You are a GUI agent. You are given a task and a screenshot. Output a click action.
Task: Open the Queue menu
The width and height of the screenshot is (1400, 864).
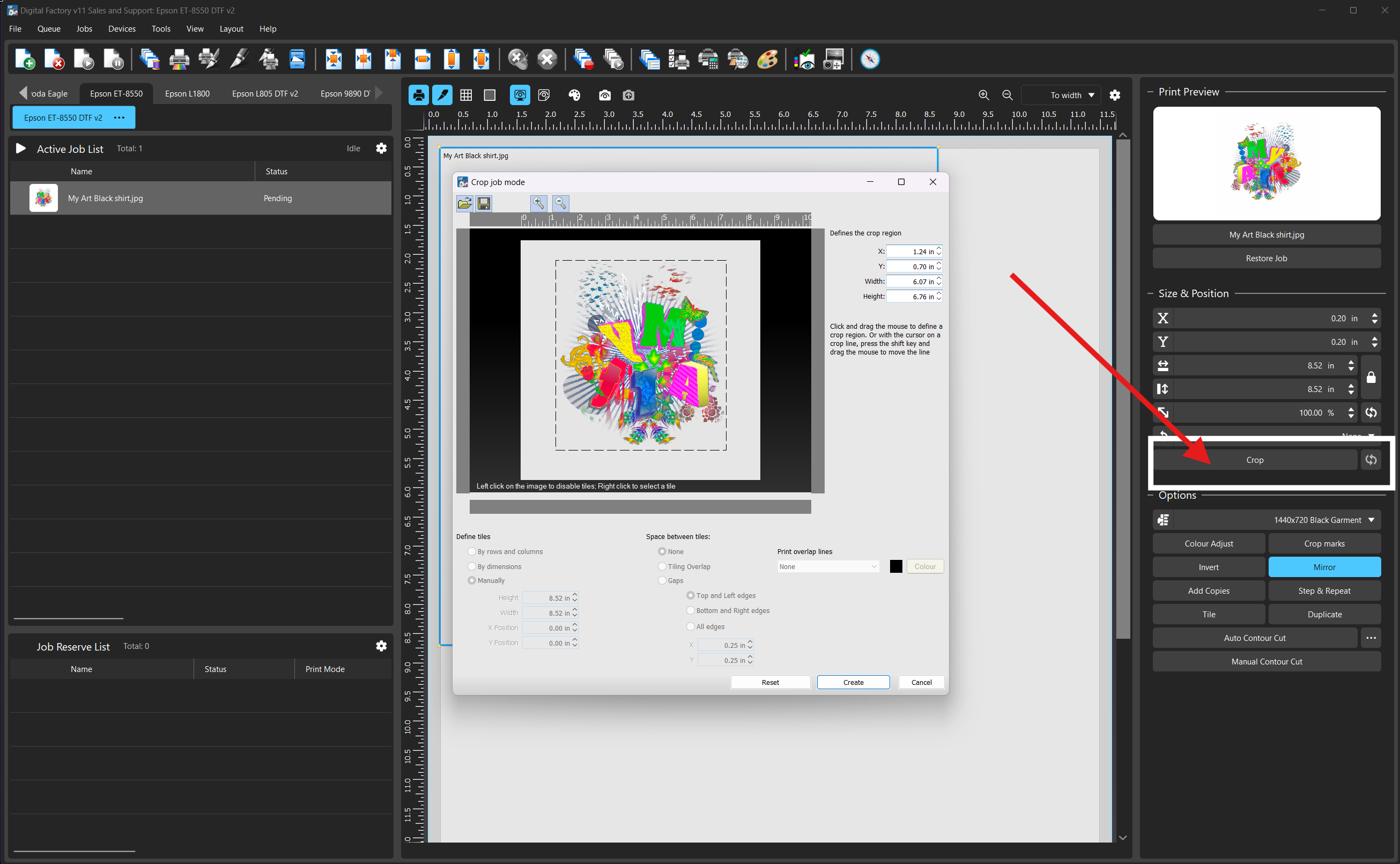[x=49, y=28]
